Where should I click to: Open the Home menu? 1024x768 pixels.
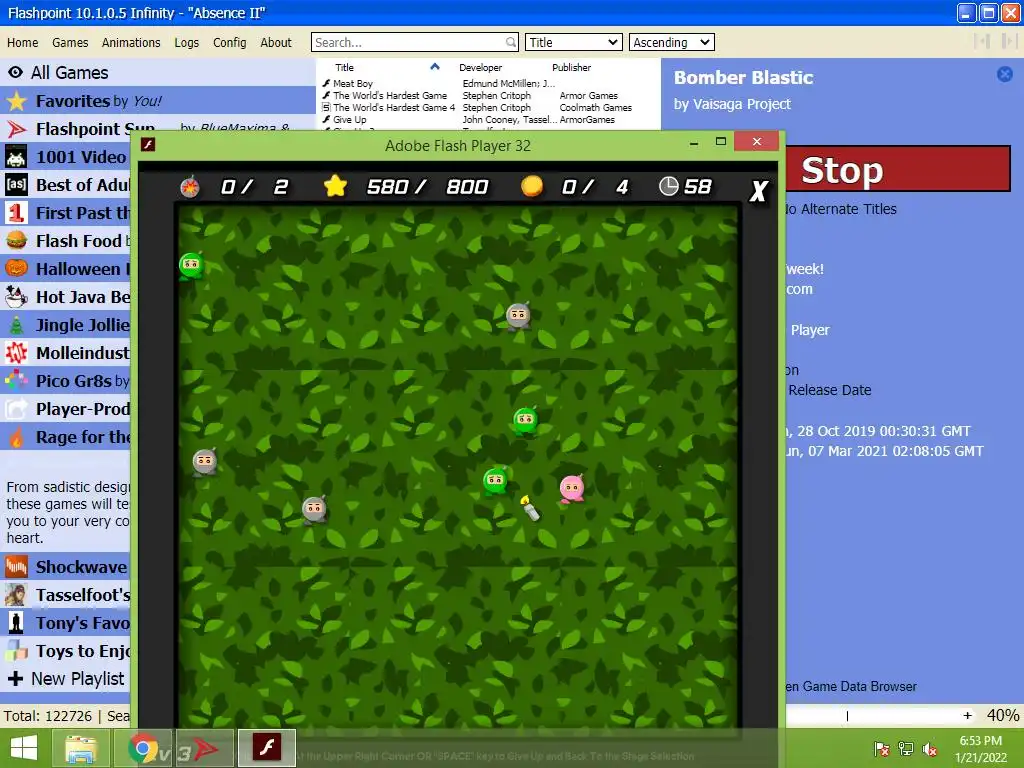[x=23, y=42]
